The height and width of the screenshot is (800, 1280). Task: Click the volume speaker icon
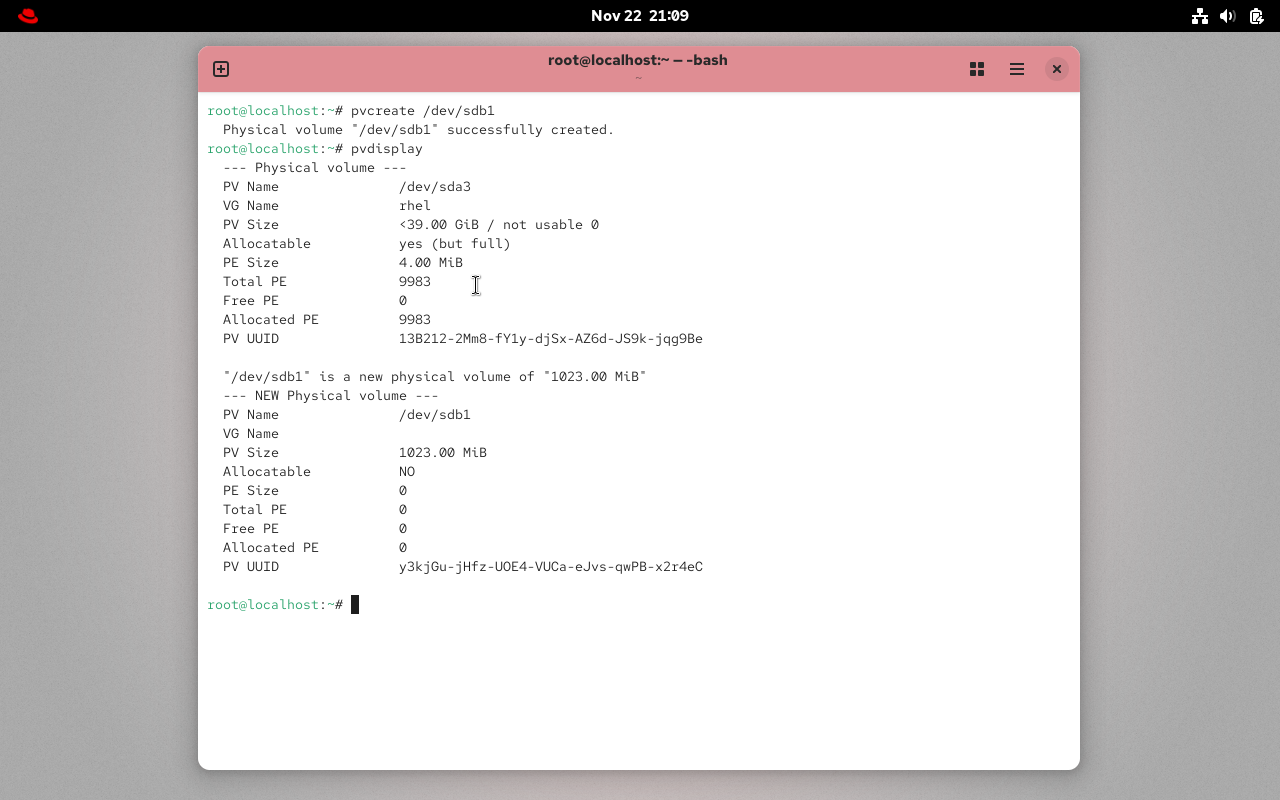tap(1228, 16)
